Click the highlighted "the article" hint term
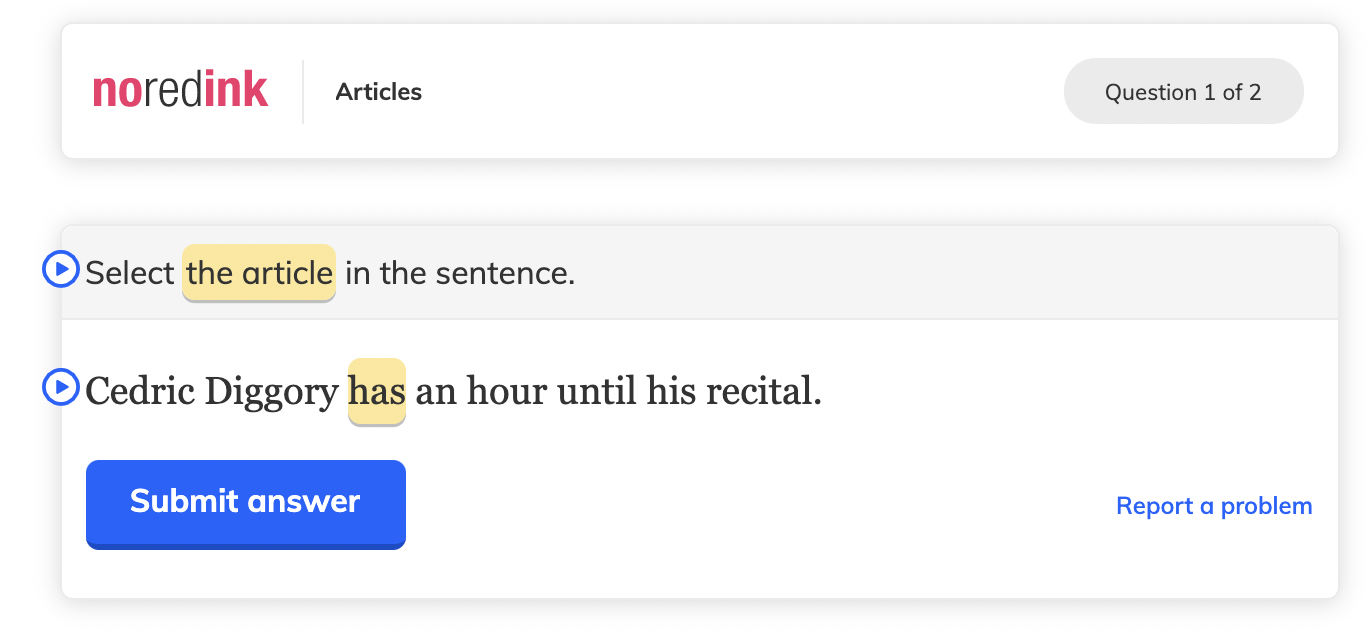This screenshot has height=632, width=1366. [259, 273]
